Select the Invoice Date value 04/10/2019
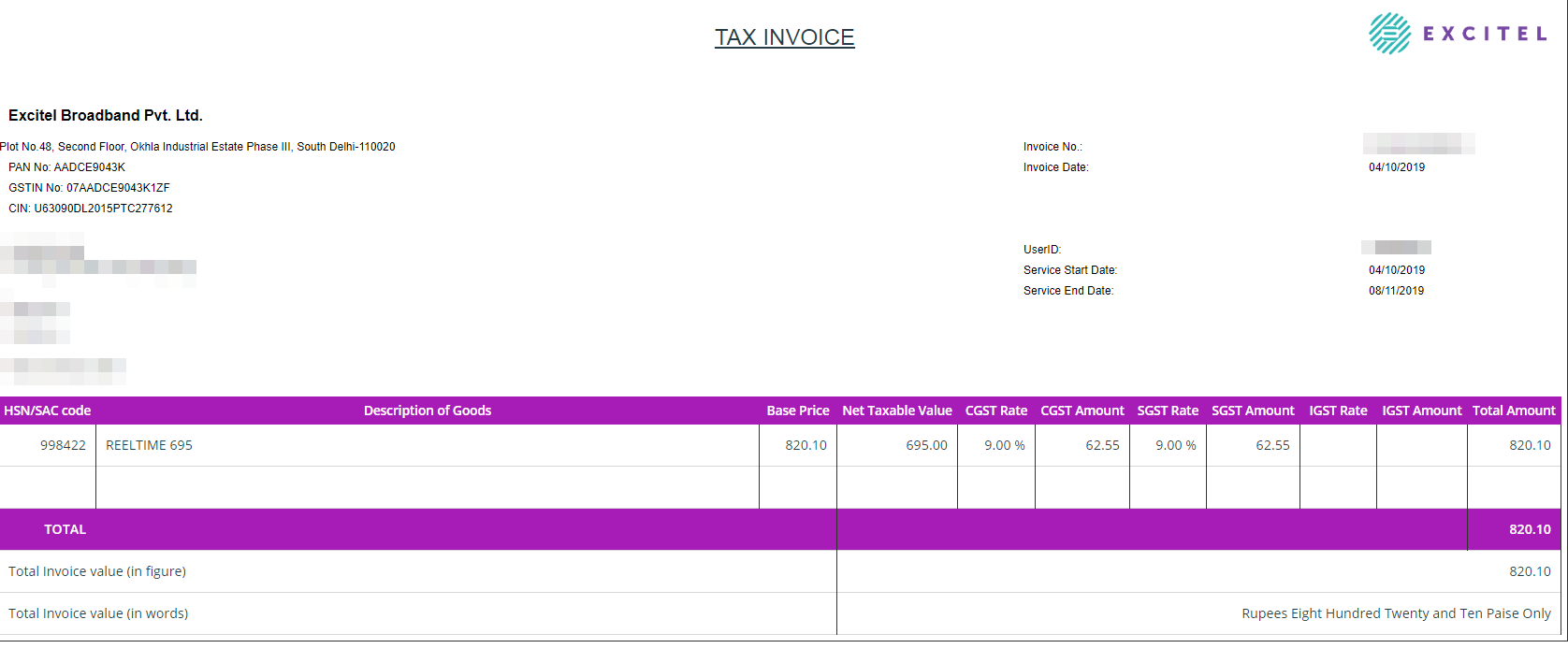 [x=1397, y=167]
